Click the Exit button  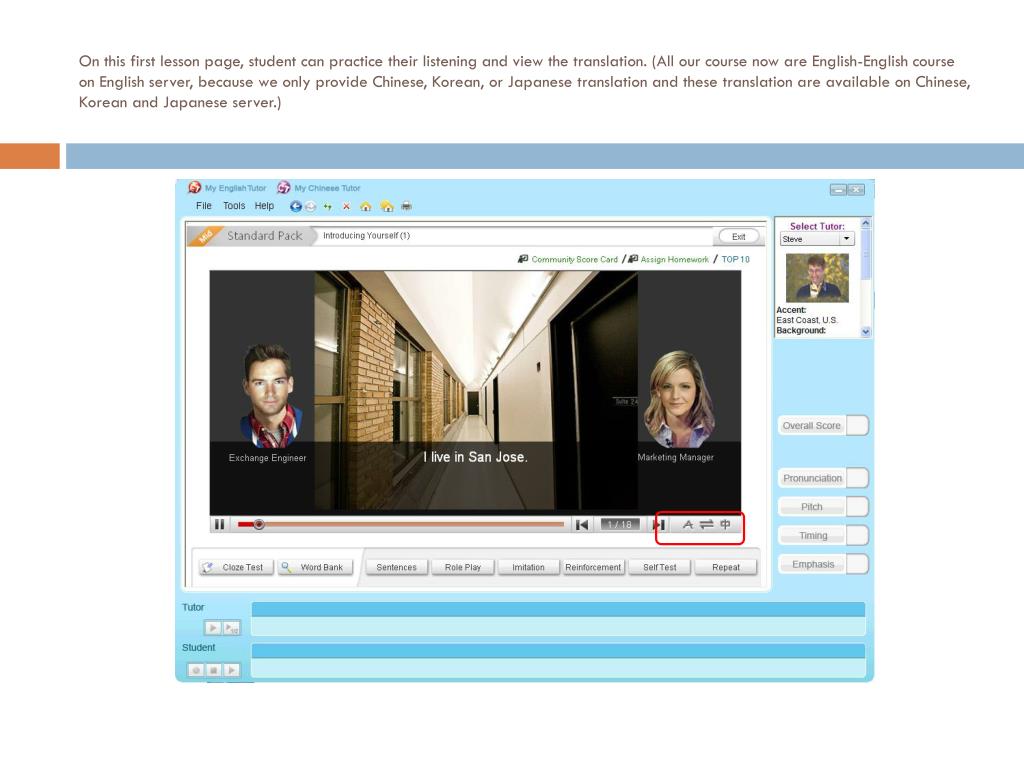point(739,236)
